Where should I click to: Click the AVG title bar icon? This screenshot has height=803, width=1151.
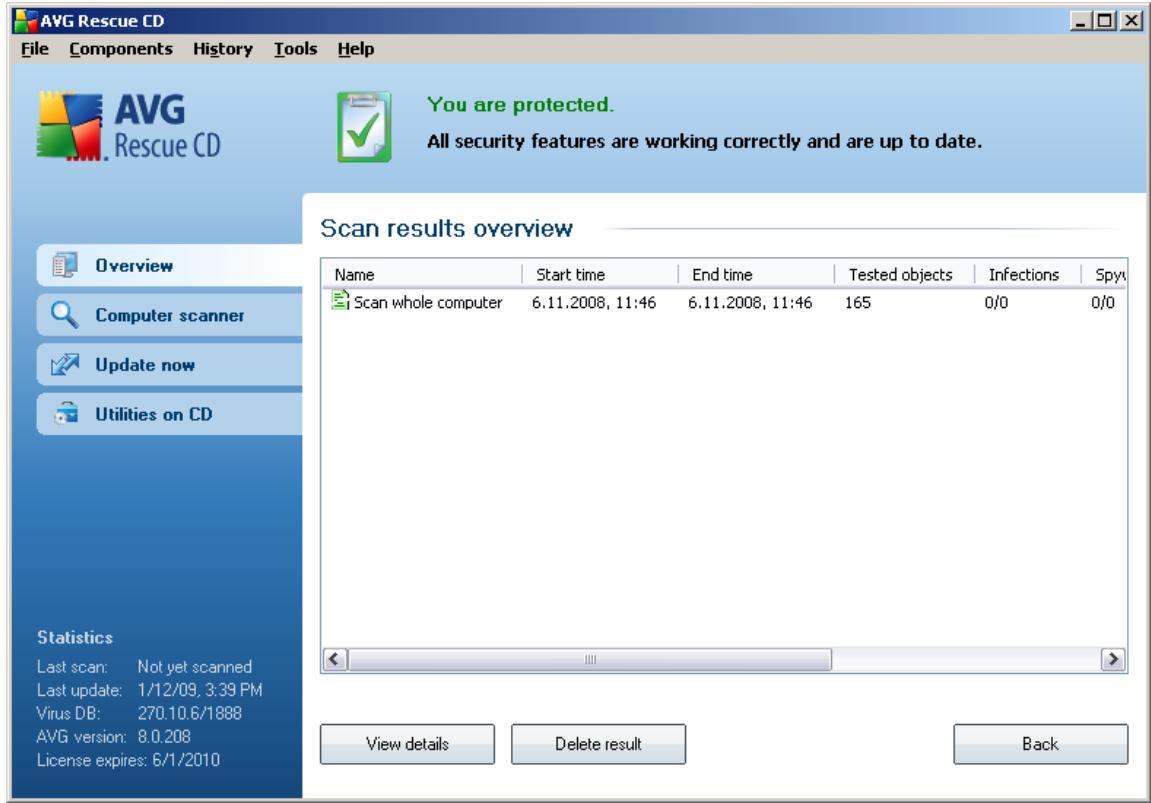[26, 21]
